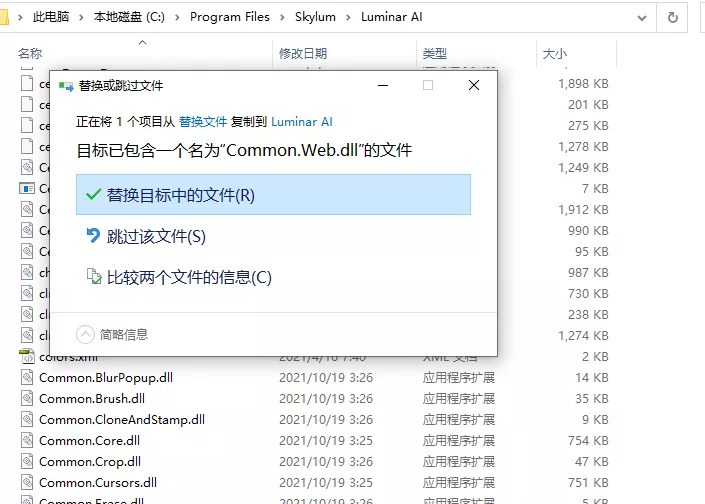Screen dimensions: 705x504
Task: Click Common.Core.dll file icon
Action: [x=27, y=441]
